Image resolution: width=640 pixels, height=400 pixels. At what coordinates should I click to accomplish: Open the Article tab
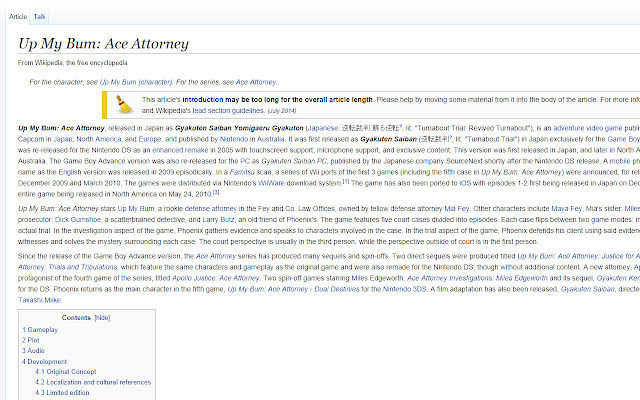(x=18, y=17)
